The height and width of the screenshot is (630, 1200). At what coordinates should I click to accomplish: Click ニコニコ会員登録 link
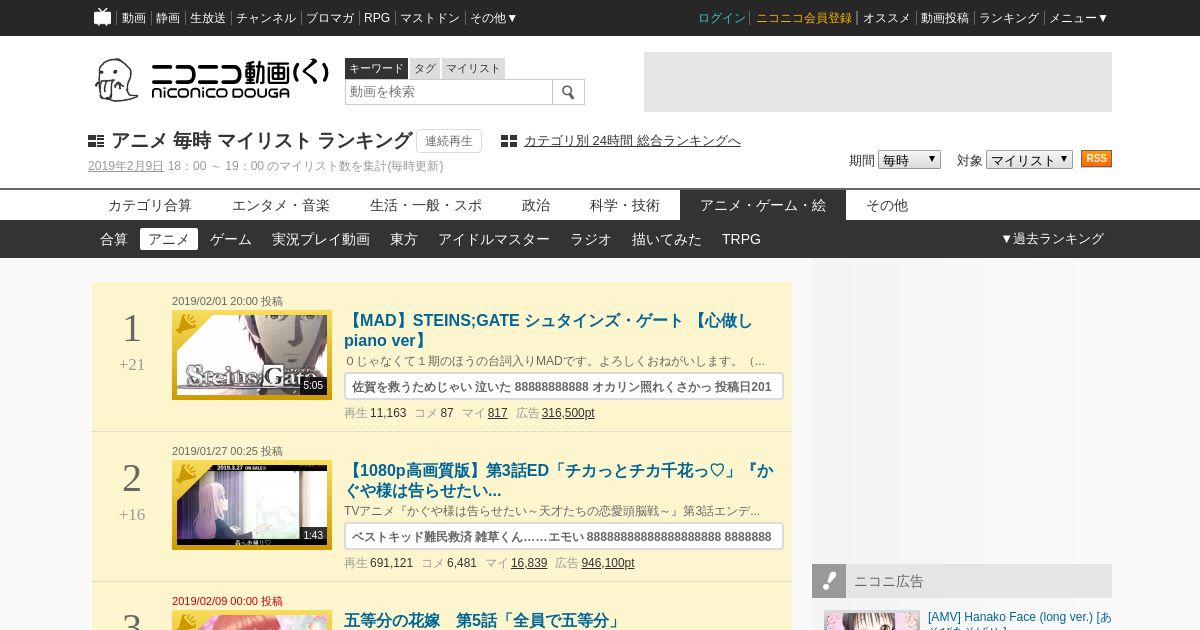[x=804, y=18]
